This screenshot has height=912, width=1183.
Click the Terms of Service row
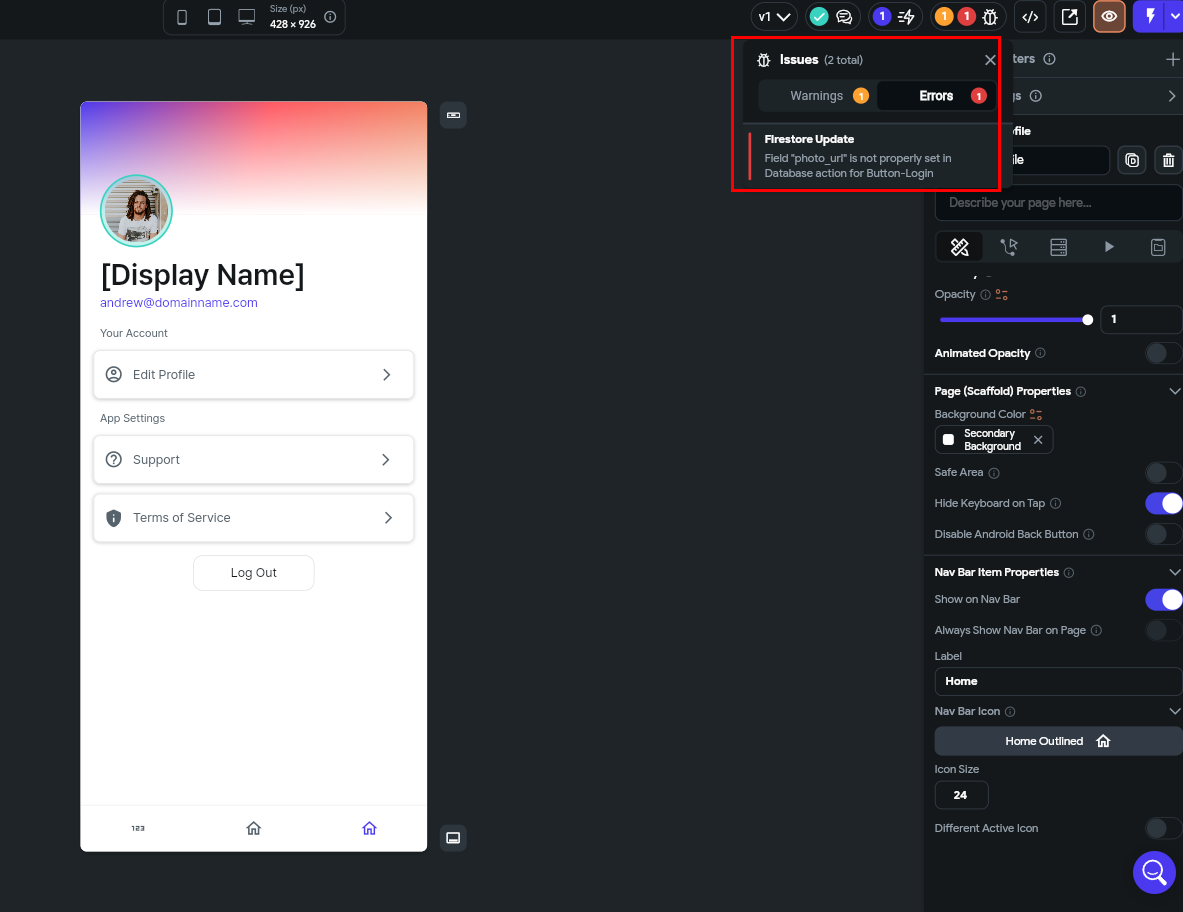[x=254, y=517]
